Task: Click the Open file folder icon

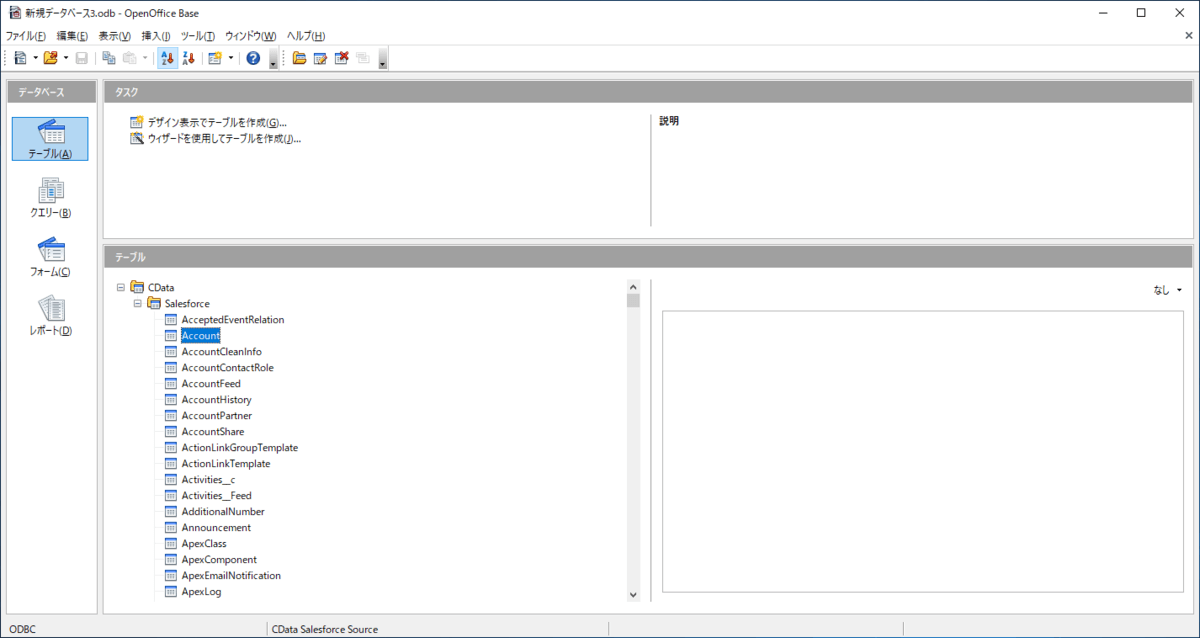Action: pos(50,58)
